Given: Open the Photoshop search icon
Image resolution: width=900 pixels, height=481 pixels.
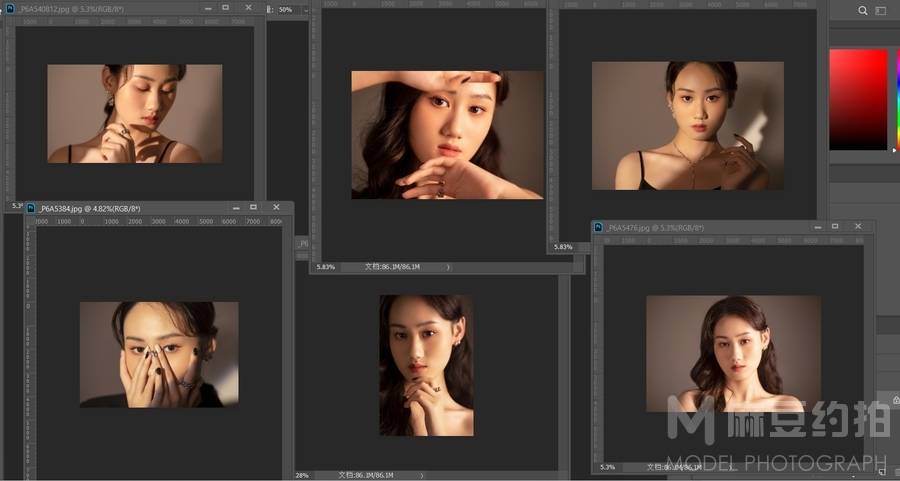Looking at the screenshot, I should tap(862, 10).
